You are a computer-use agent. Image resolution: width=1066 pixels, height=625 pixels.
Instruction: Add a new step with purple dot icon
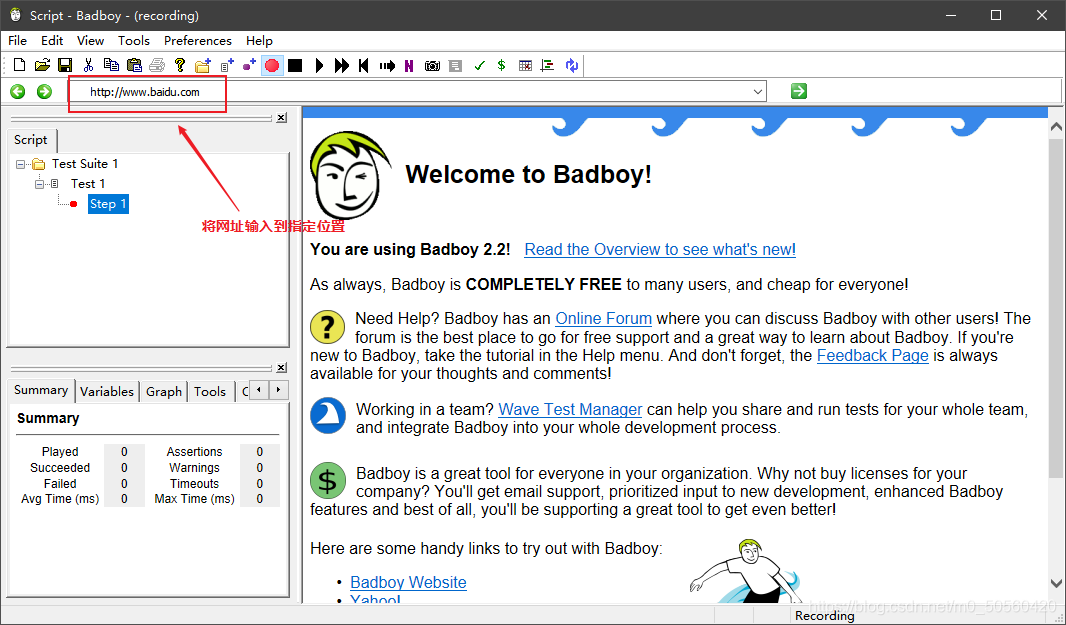pyautogui.click(x=250, y=65)
